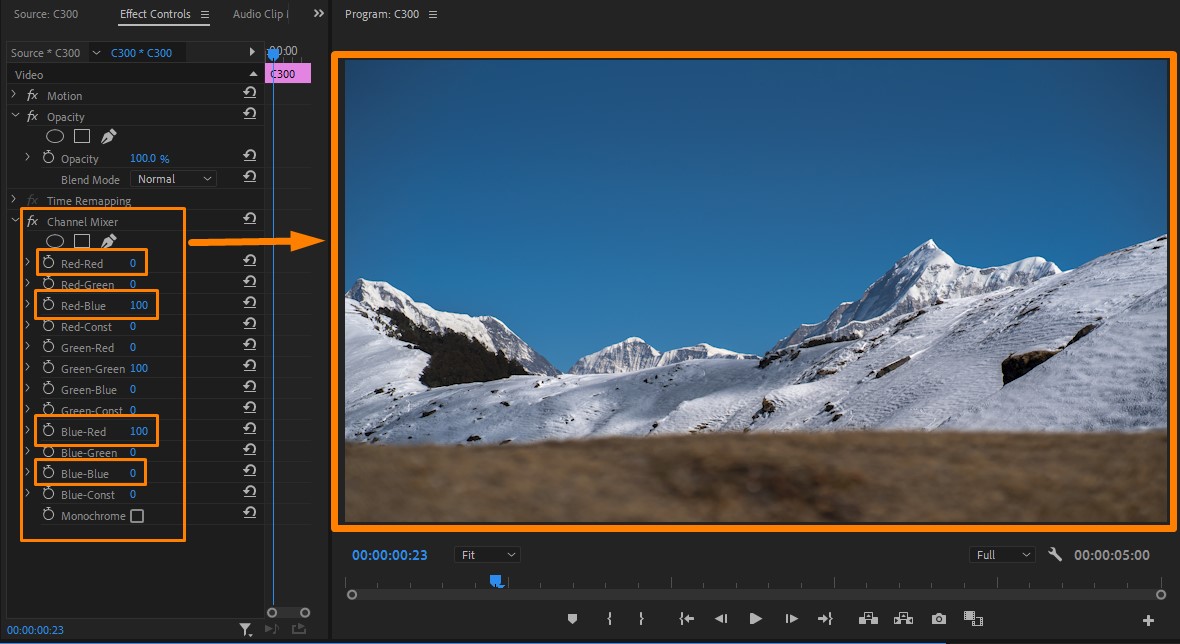Click the Lift icon in the transport controls
The width and height of the screenshot is (1180, 644).
868,618
